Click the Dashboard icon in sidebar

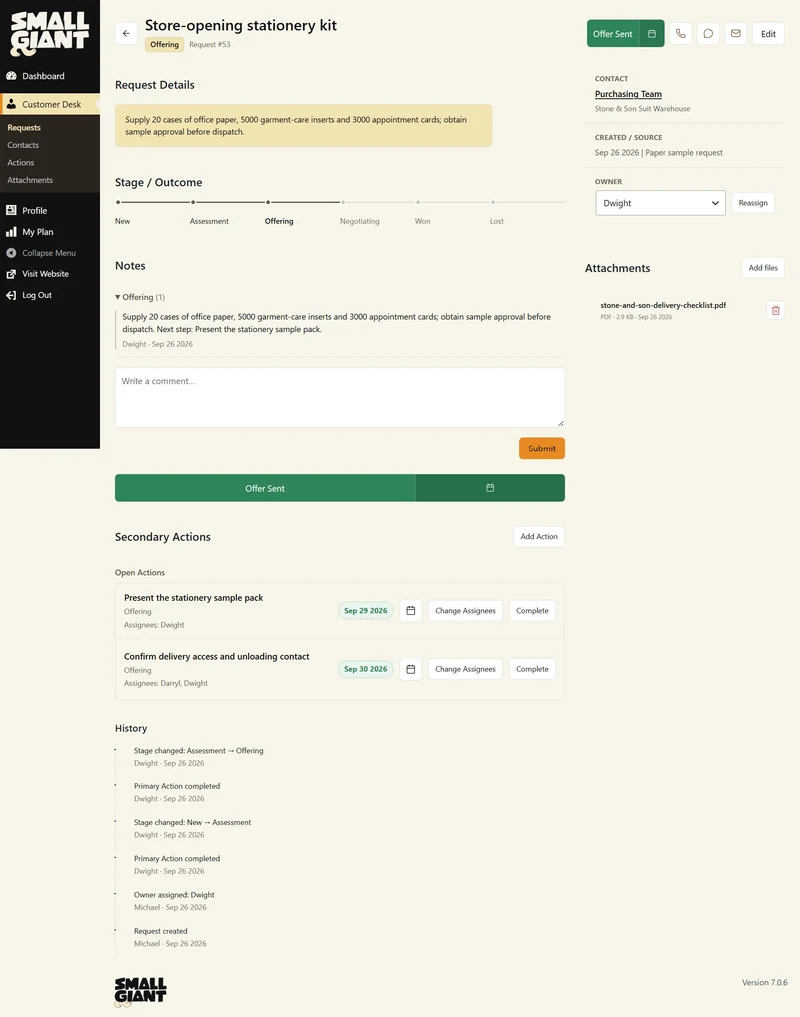click(11, 76)
